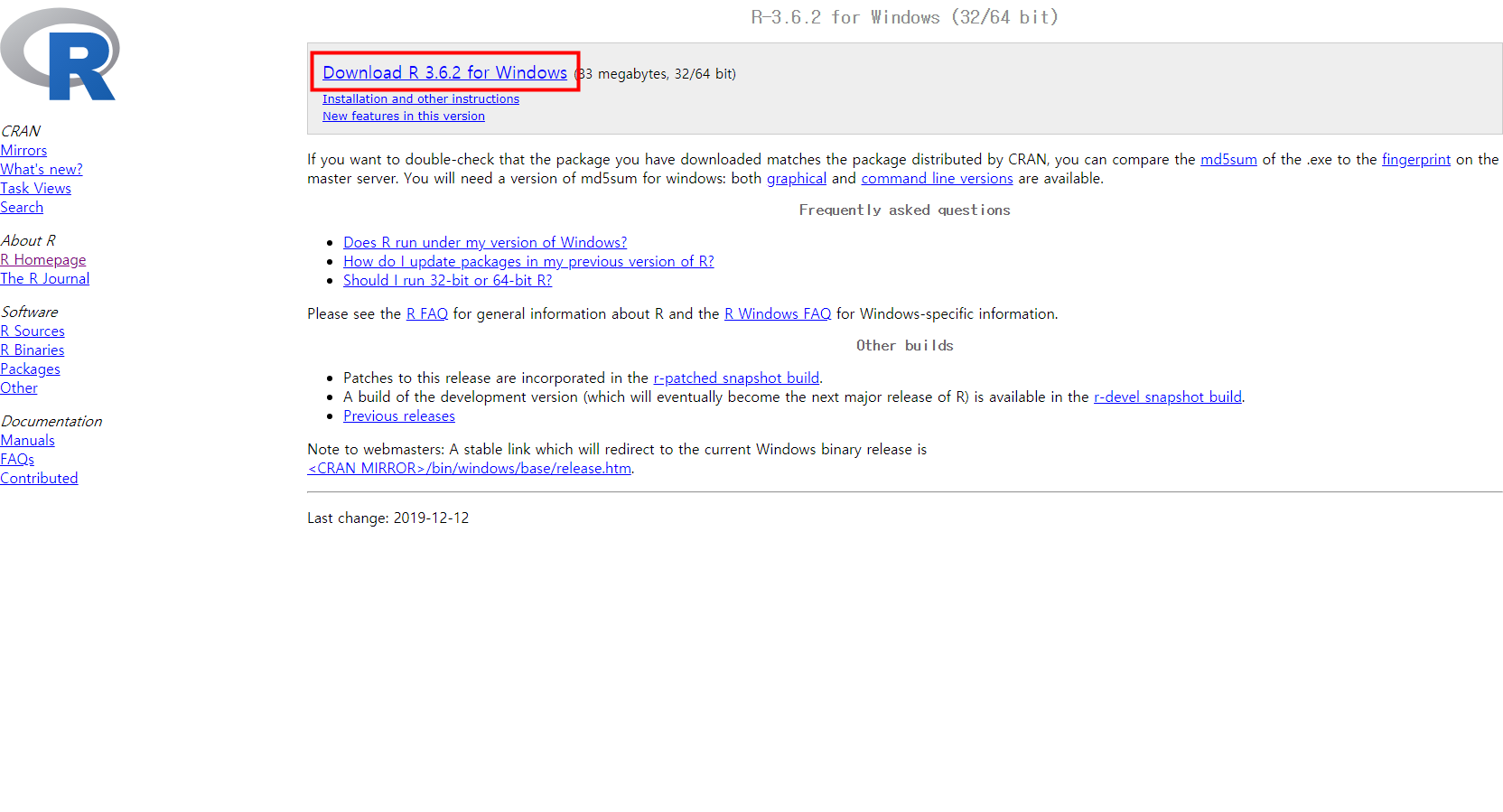
Task: Open What's new? in the sidebar
Action: point(42,169)
